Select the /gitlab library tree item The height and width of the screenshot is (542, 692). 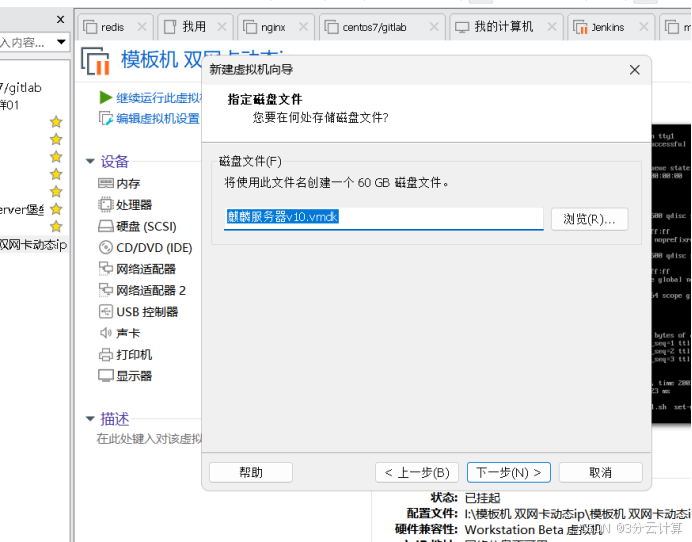21,88
